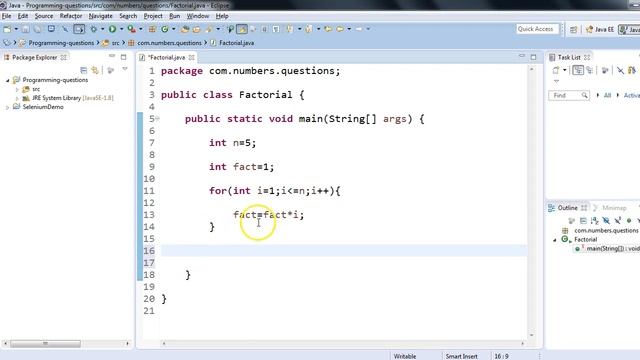The width and height of the screenshot is (640, 360).
Task: Collapse Factorial class in Outline
Action: pos(555,240)
